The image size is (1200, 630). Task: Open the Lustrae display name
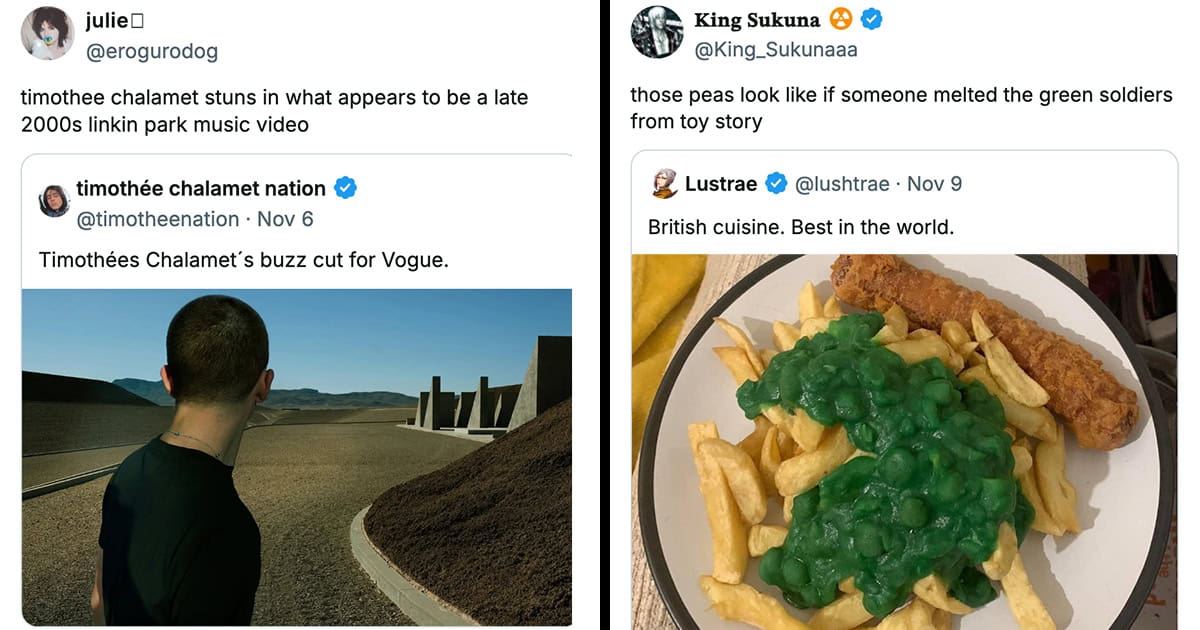coord(721,184)
